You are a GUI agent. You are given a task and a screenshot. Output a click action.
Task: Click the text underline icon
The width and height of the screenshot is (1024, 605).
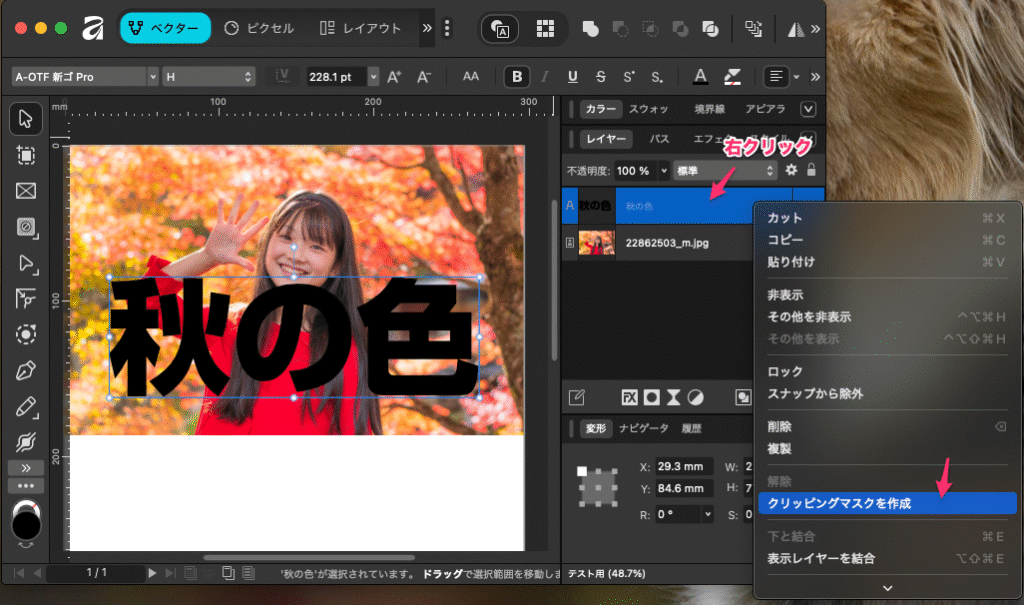pos(573,76)
